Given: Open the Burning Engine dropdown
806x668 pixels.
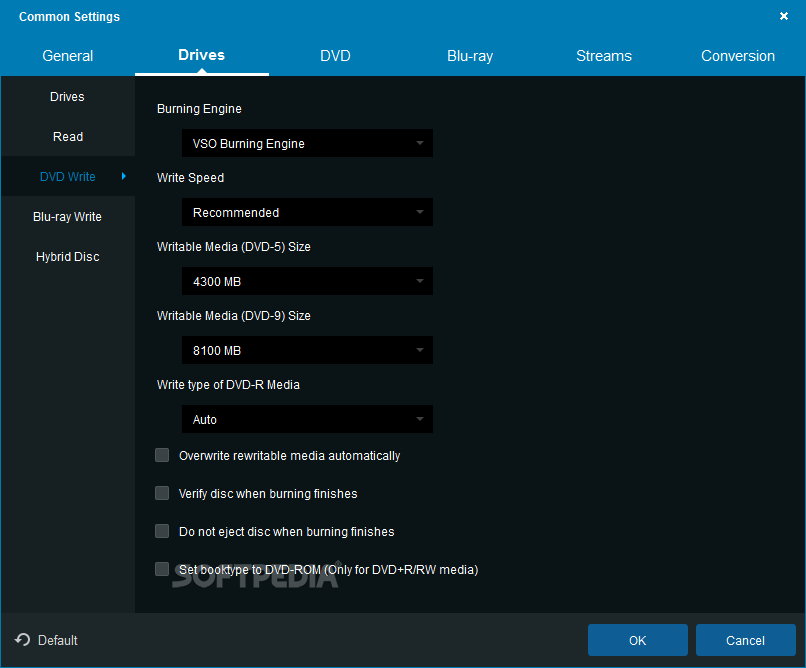Looking at the screenshot, I should click(x=307, y=143).
